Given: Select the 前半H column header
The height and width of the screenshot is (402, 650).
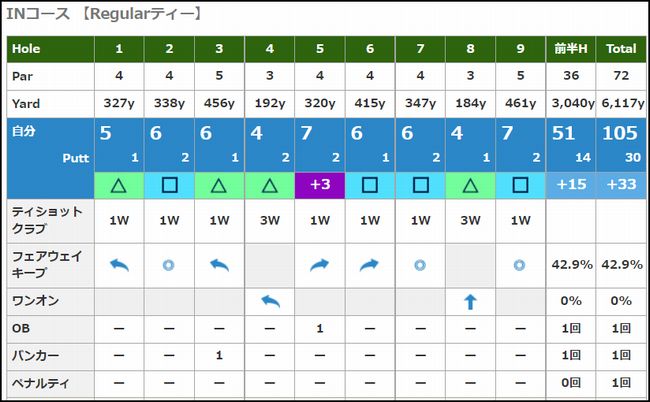Looking at the screenshot, I should (570, 48).
